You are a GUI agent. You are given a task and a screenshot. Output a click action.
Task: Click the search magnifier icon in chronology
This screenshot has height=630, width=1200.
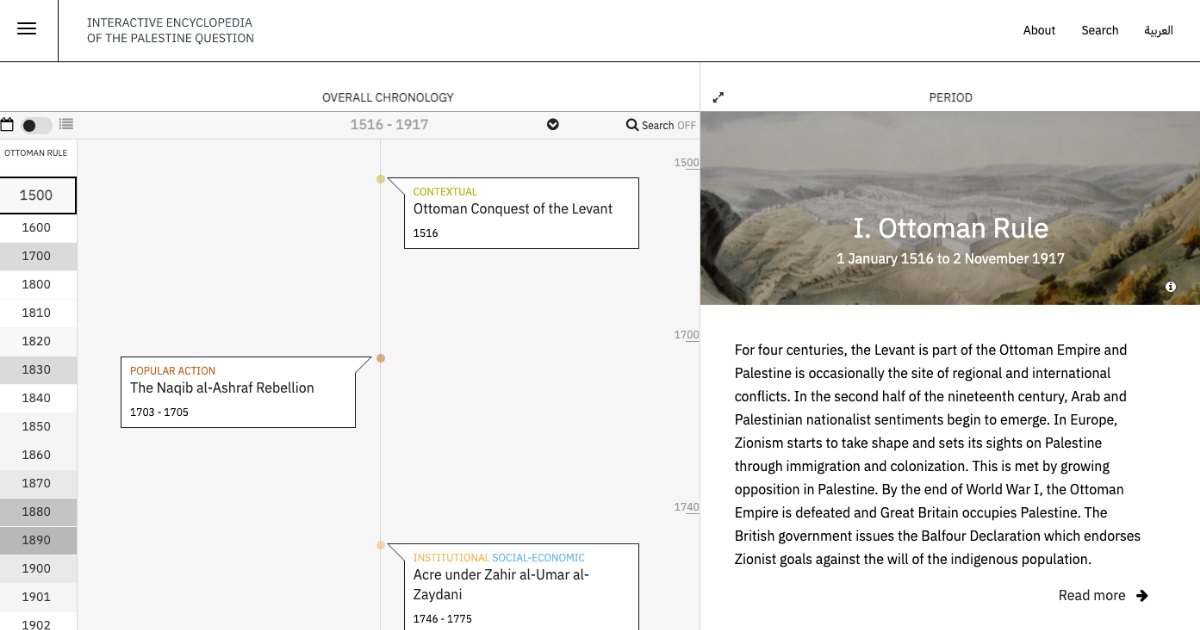tap(632, 125)
